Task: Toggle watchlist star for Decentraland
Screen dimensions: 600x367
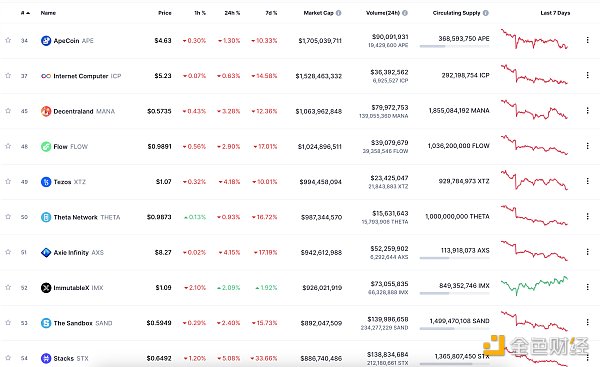Action: 8,111
